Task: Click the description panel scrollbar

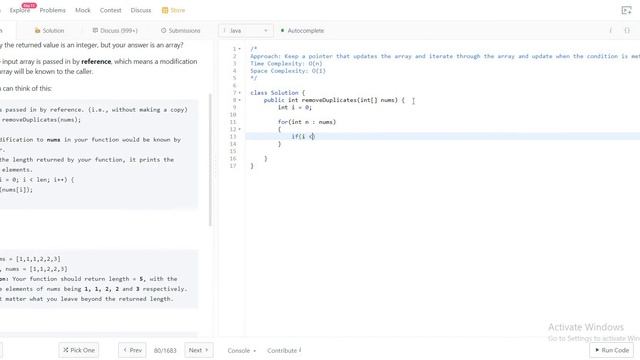Action: pos(211,159)
